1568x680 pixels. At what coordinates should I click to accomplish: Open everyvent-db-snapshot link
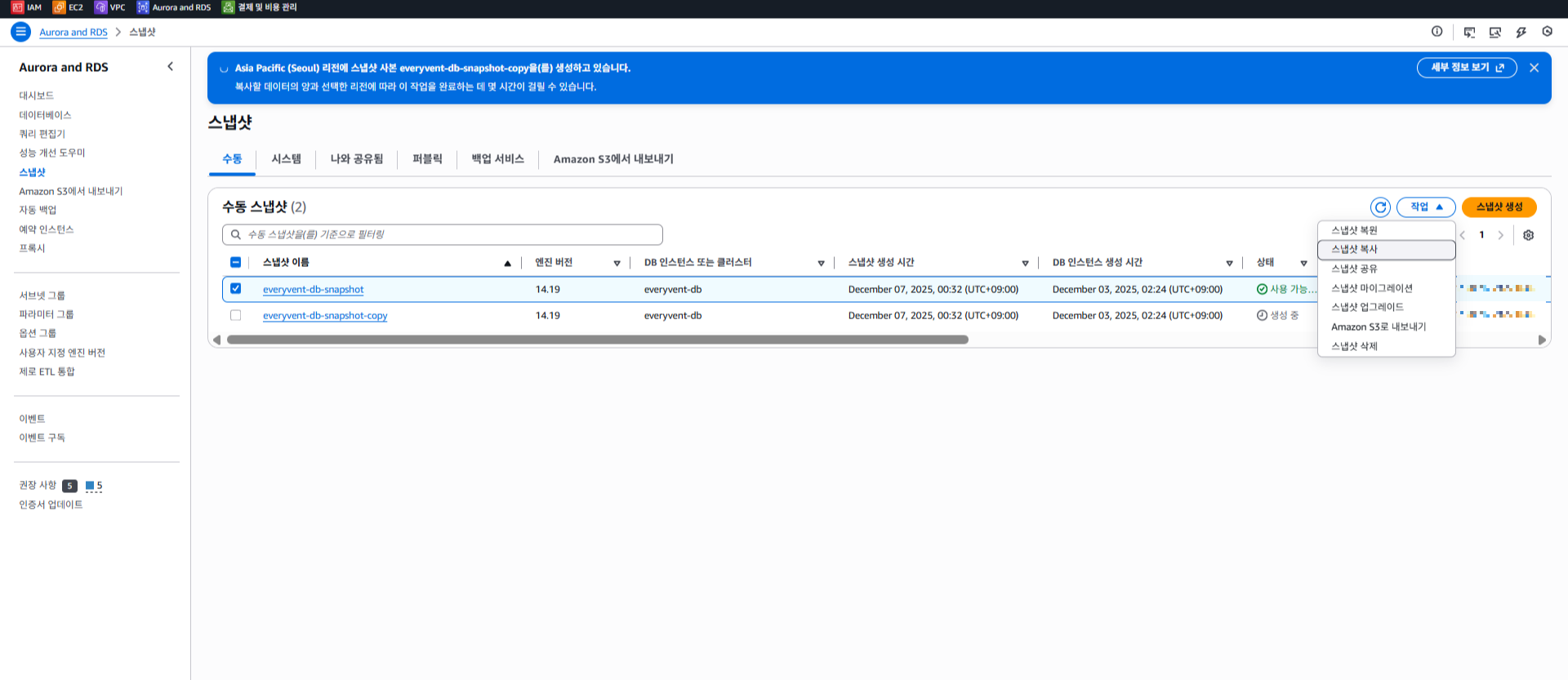[313, 289]
